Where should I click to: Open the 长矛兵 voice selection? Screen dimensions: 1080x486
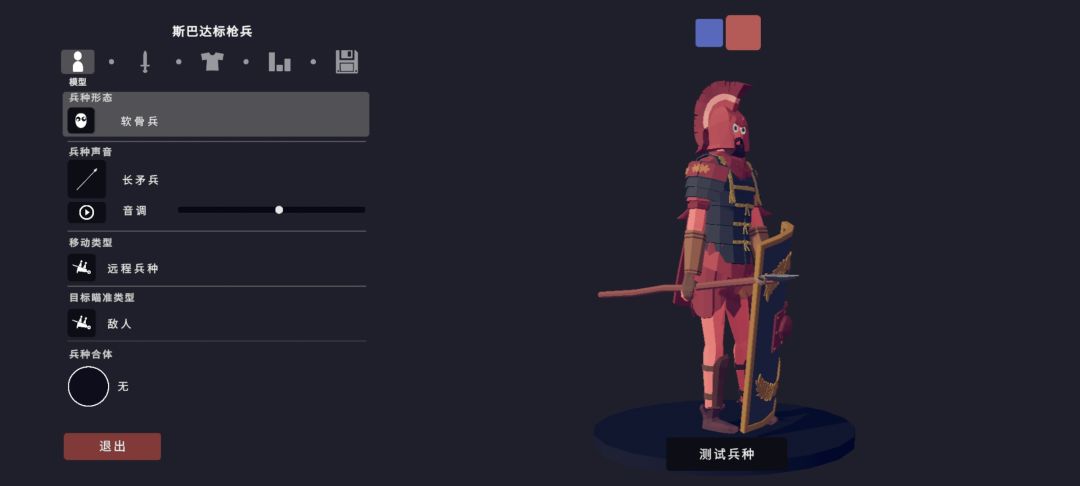point(141,180)
